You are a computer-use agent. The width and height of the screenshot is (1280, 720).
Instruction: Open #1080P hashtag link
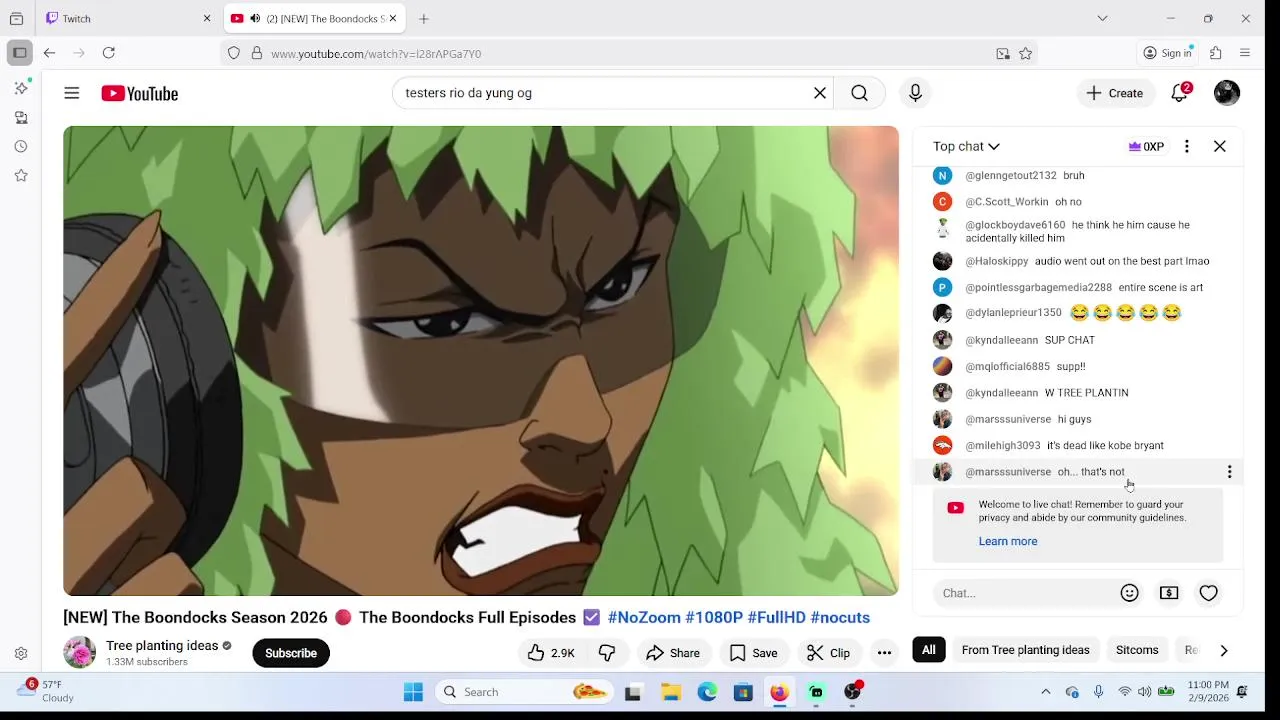(x=714, y=617)
